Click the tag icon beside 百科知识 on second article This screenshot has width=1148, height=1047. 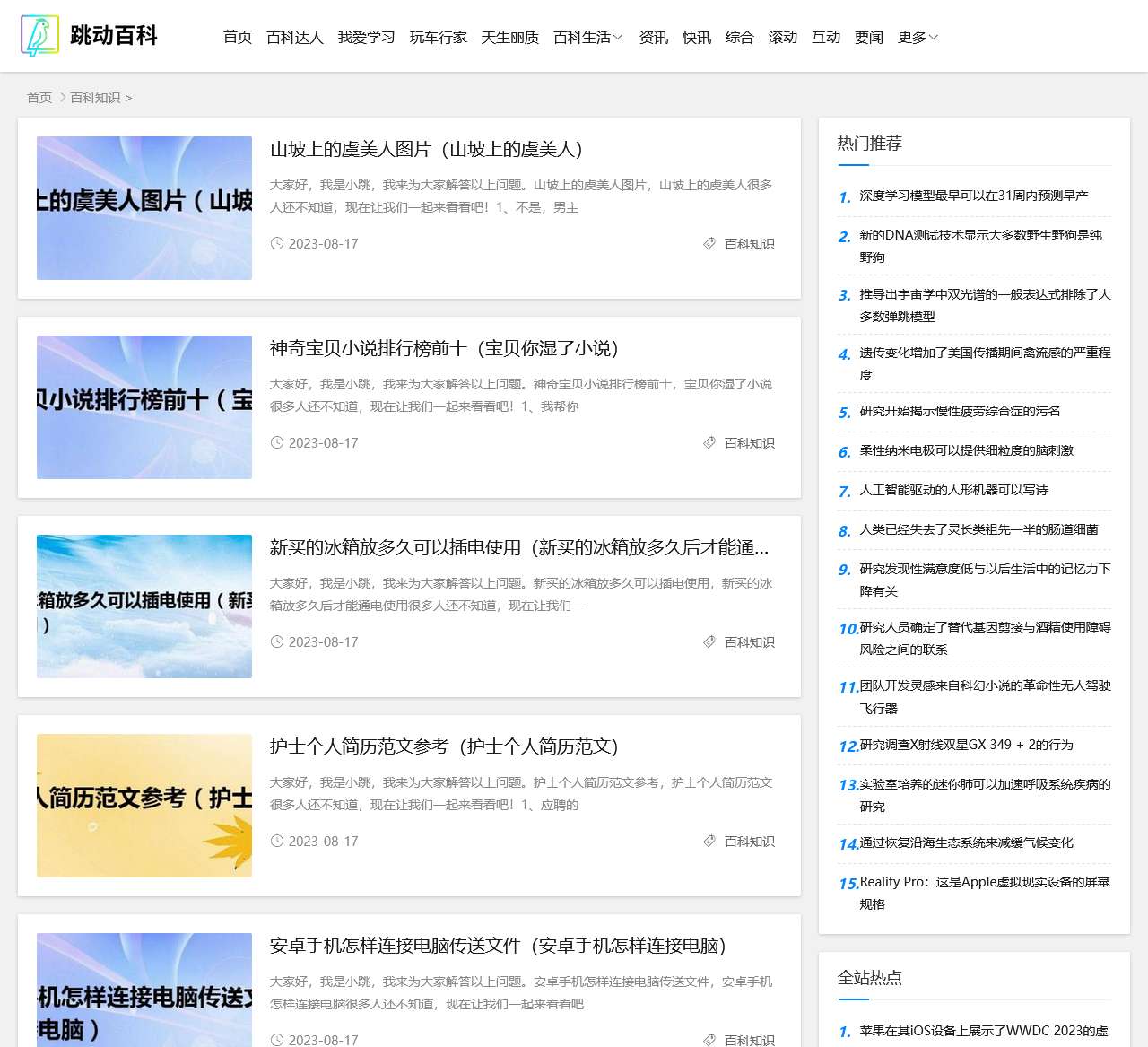tap(709, 442)
